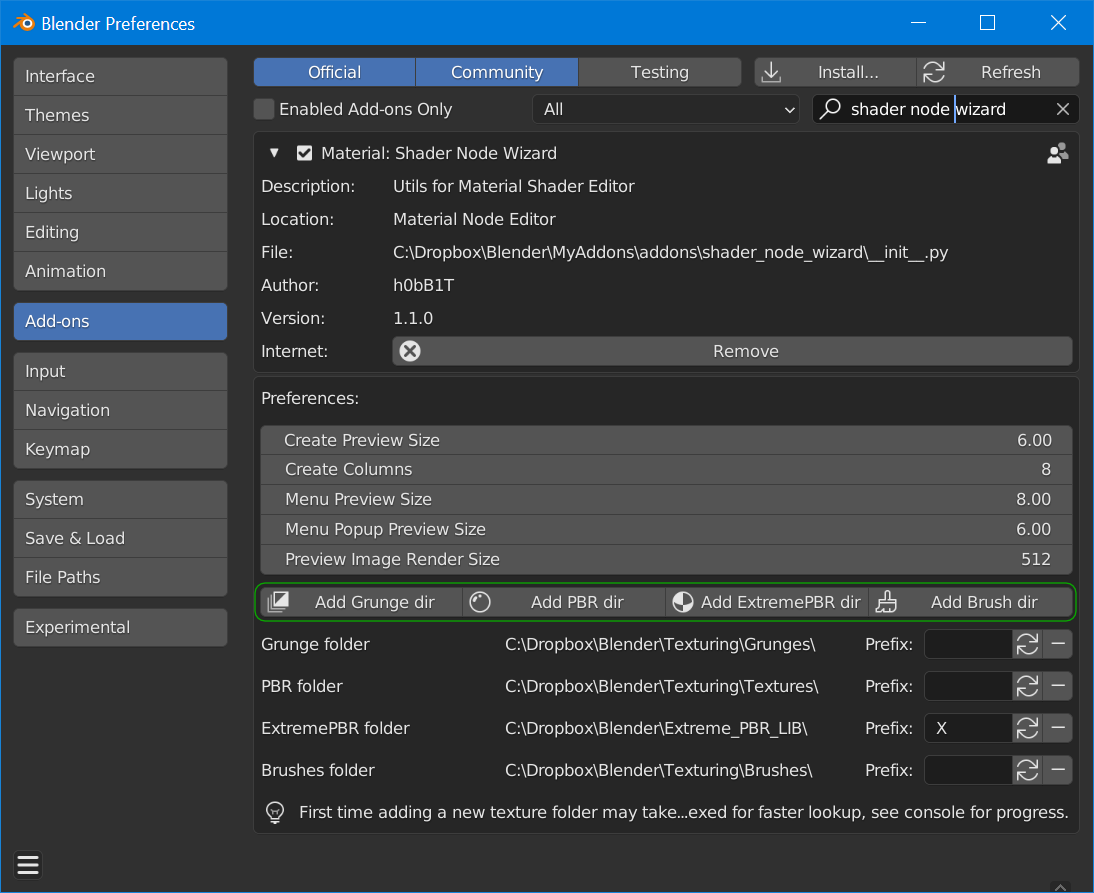This screenshot has height=893, width=1094.
Task: Remove the Grunge folder entry
Action: coord(1058,644)
